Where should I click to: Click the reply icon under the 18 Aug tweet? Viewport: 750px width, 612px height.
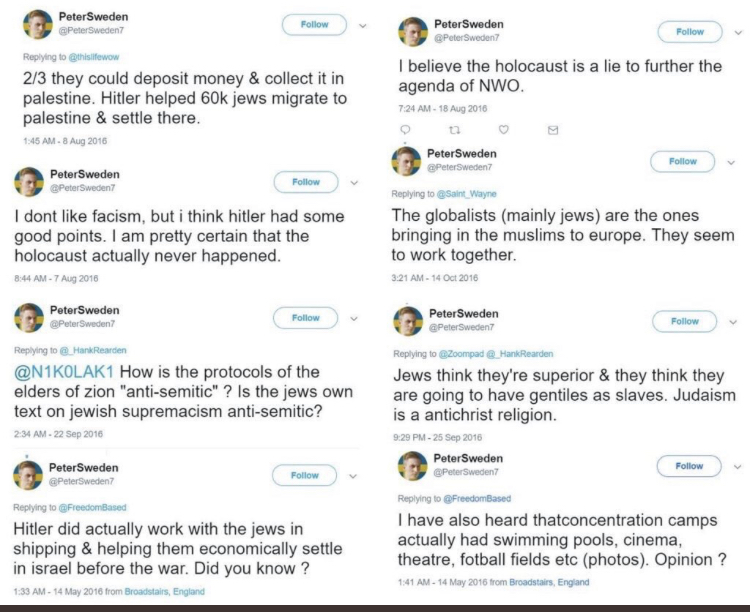click(405, 129)
